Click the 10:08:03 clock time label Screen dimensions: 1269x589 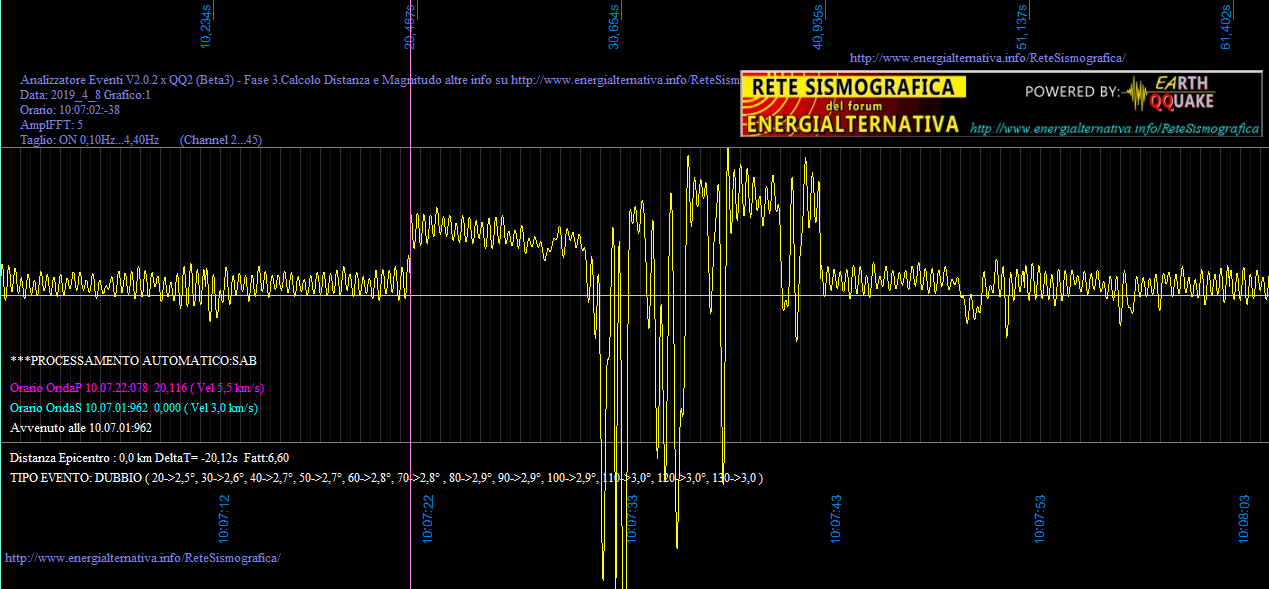pos(1245,519)
